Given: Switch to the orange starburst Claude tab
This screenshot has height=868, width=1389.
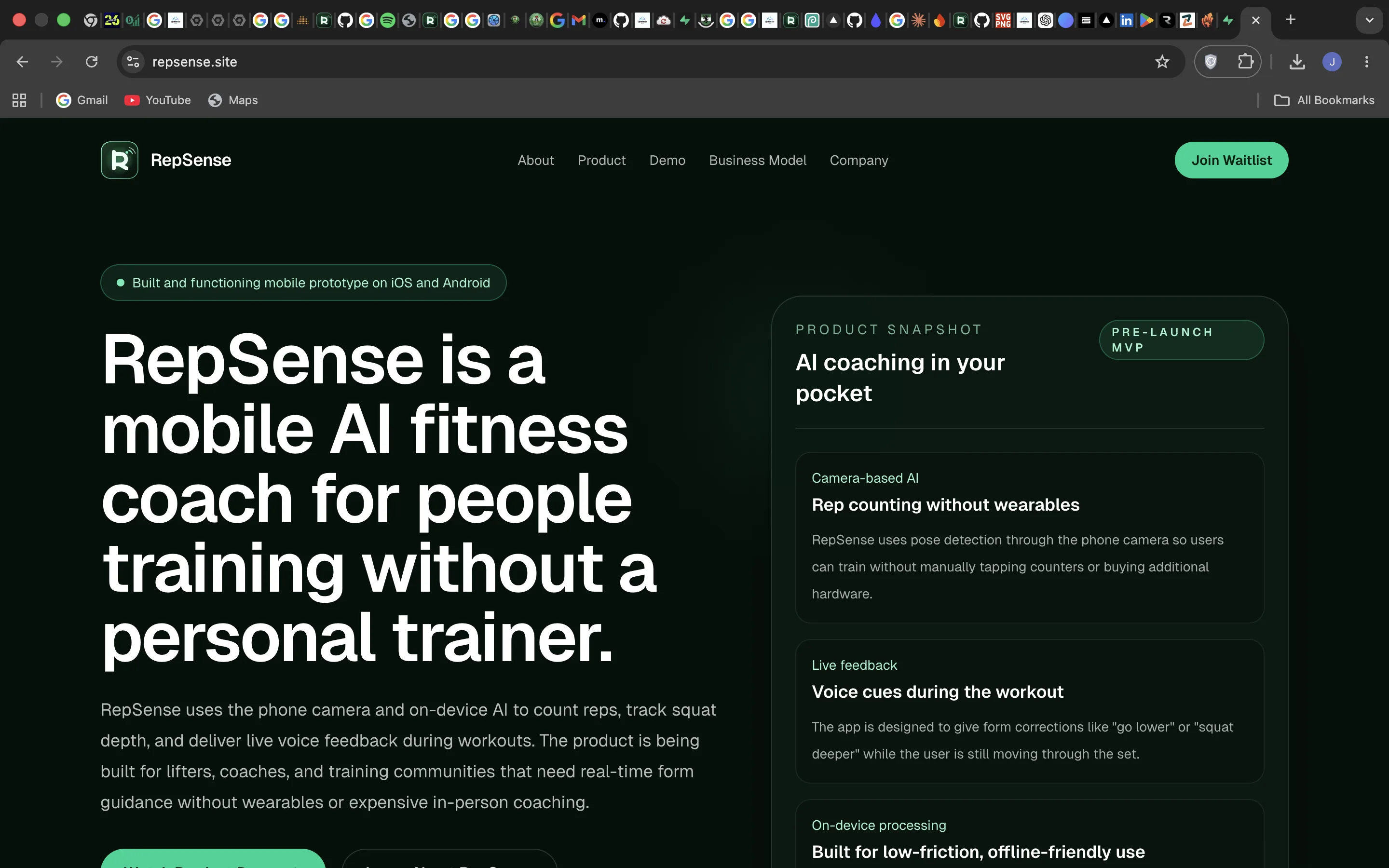Looking at the screenshot, I should 918,21.
